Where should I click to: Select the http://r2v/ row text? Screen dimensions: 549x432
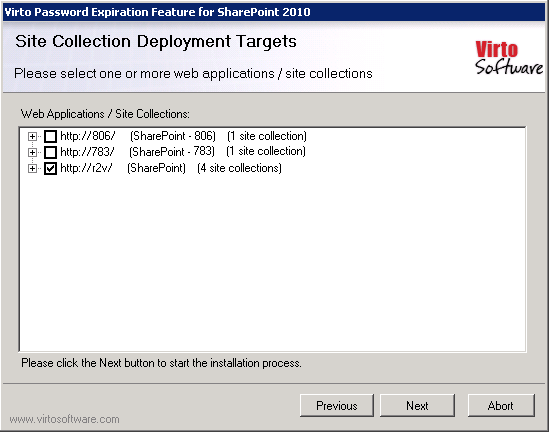[x=171, y=168]
